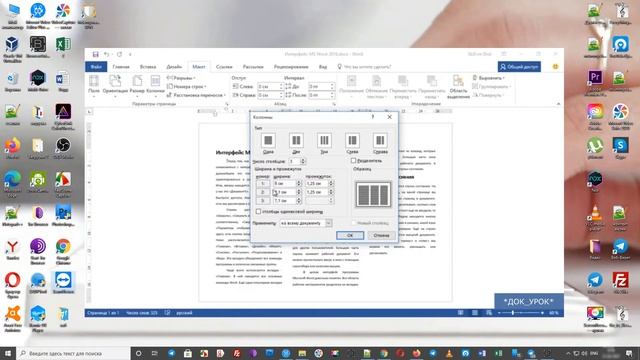
Task: Open the Файл tab
Action: click(x=96, y=67)
